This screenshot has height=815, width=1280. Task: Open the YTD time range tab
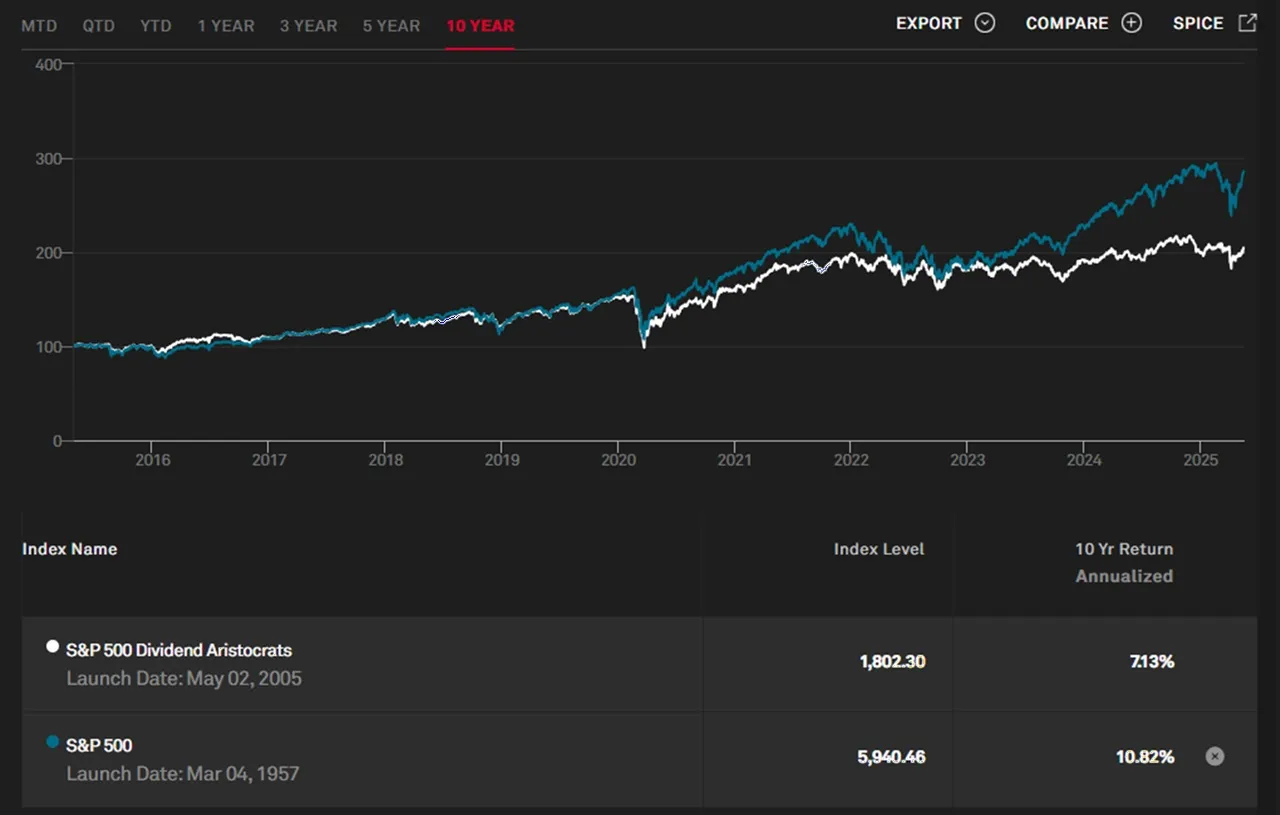click(x=155, y=26)
